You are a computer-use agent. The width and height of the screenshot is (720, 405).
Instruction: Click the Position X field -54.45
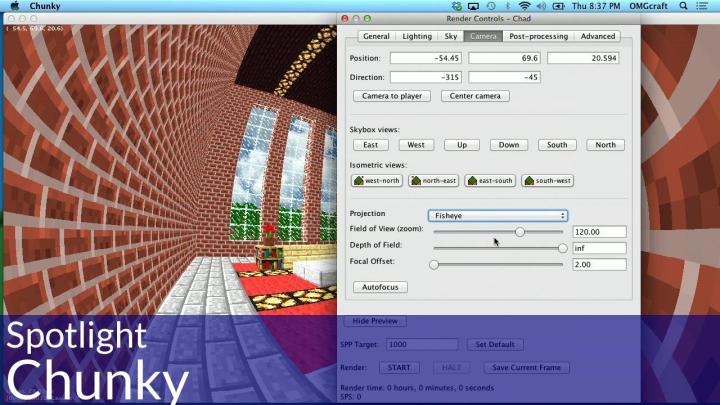[x=426, y=58]
